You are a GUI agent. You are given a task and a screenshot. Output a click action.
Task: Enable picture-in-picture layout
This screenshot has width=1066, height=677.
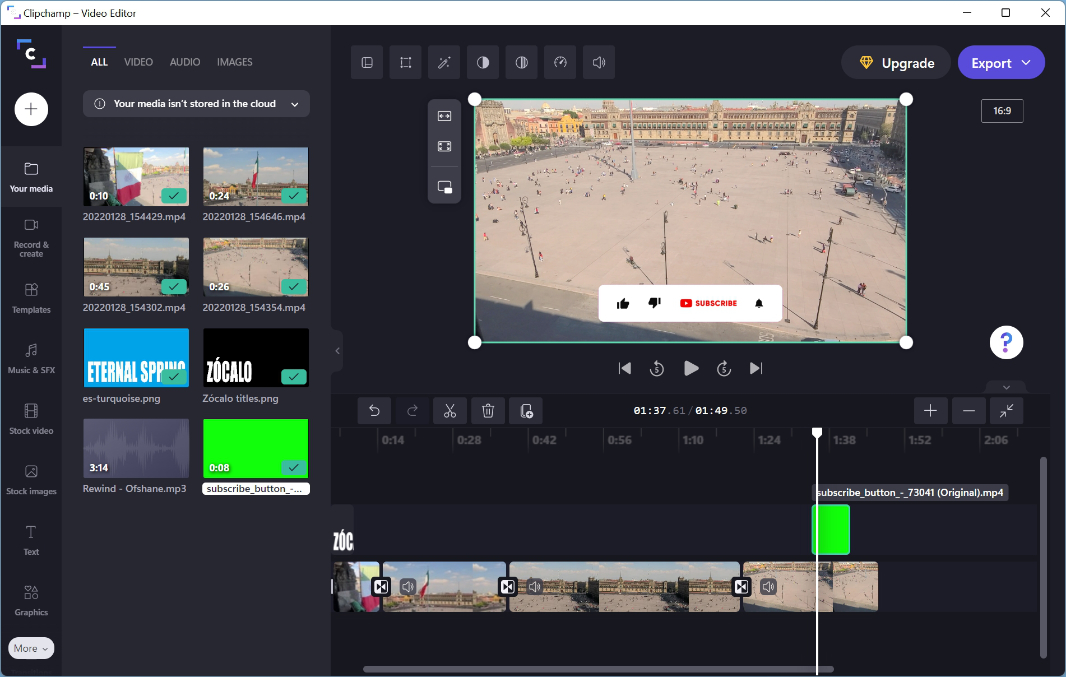pos(445,187)
